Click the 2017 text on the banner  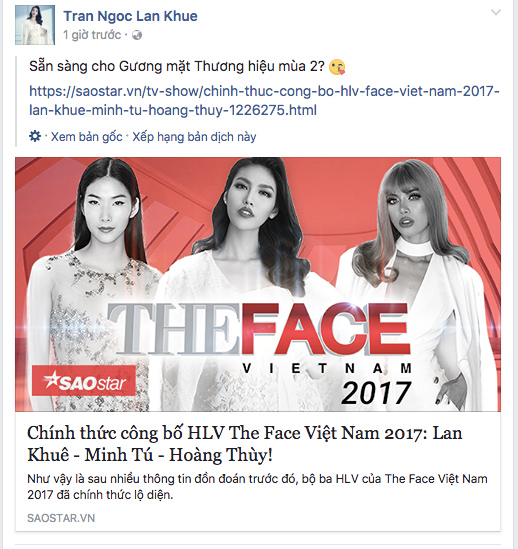[x=376, y=392]
